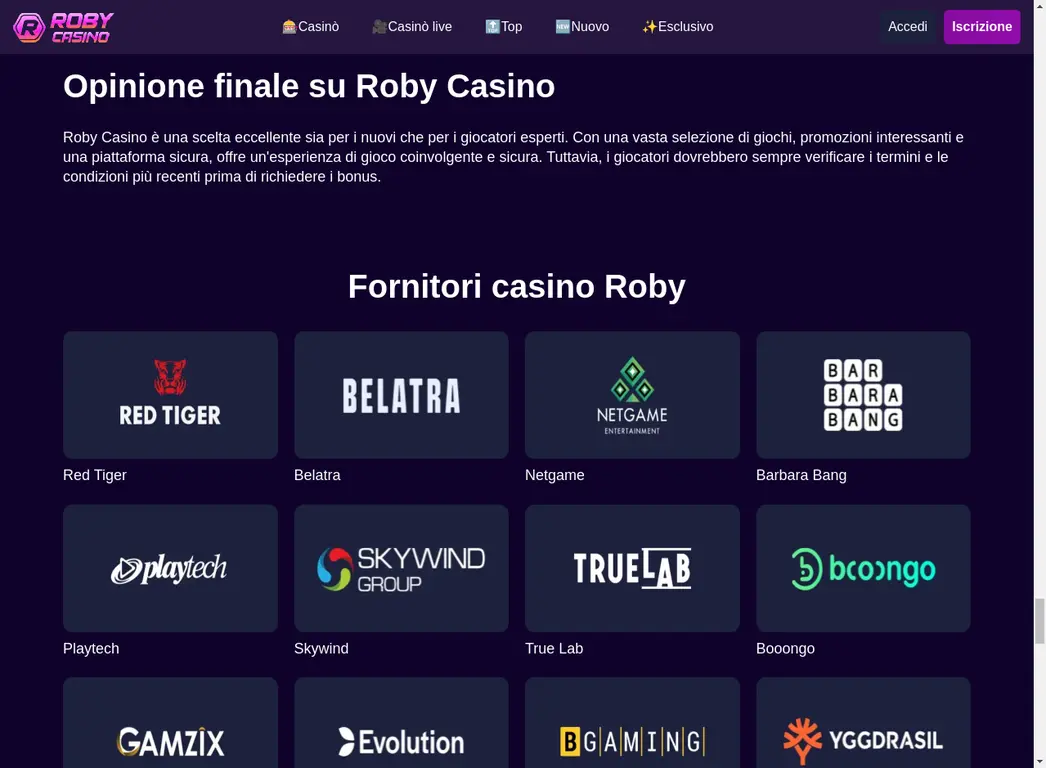
Task: Select the True Lab provider logo
Action: tap(632, 568)
